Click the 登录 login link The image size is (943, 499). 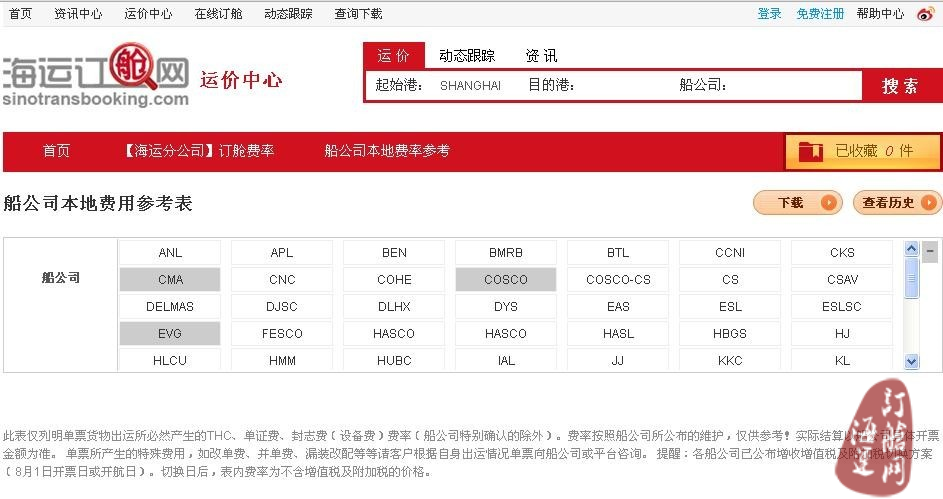tap(769, 13)
